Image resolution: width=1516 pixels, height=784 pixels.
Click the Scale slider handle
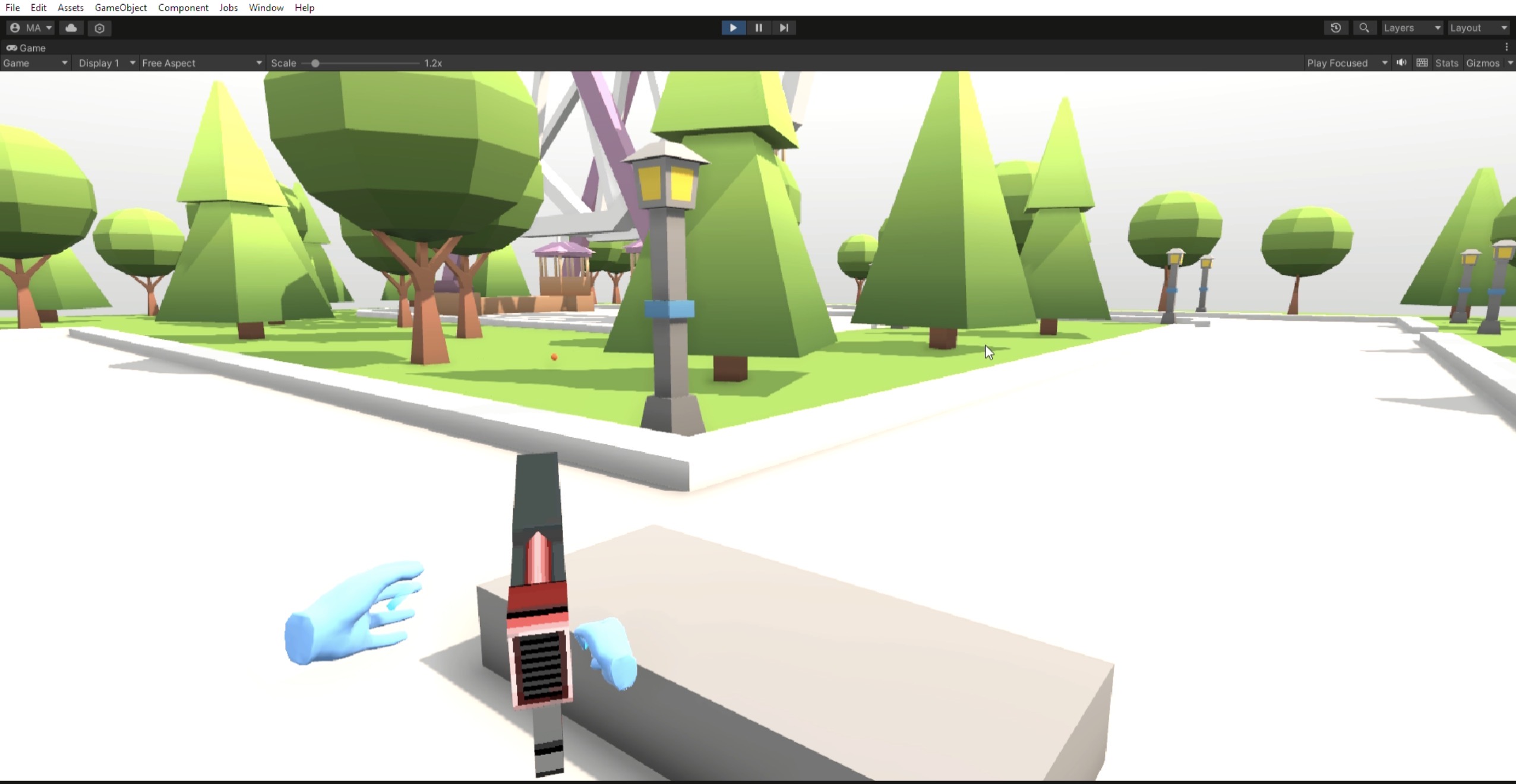click(x=315, y=63)
